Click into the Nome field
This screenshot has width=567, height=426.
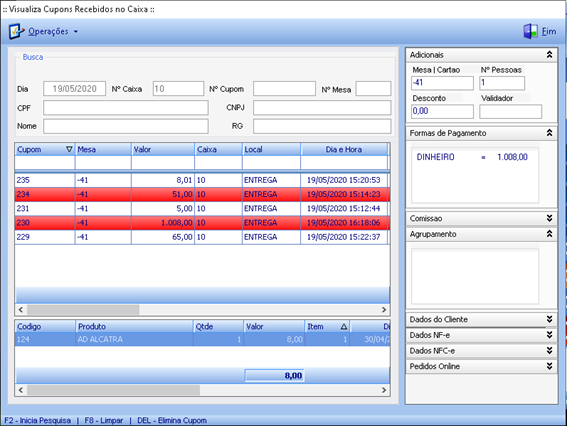click(x=126, y=126)
